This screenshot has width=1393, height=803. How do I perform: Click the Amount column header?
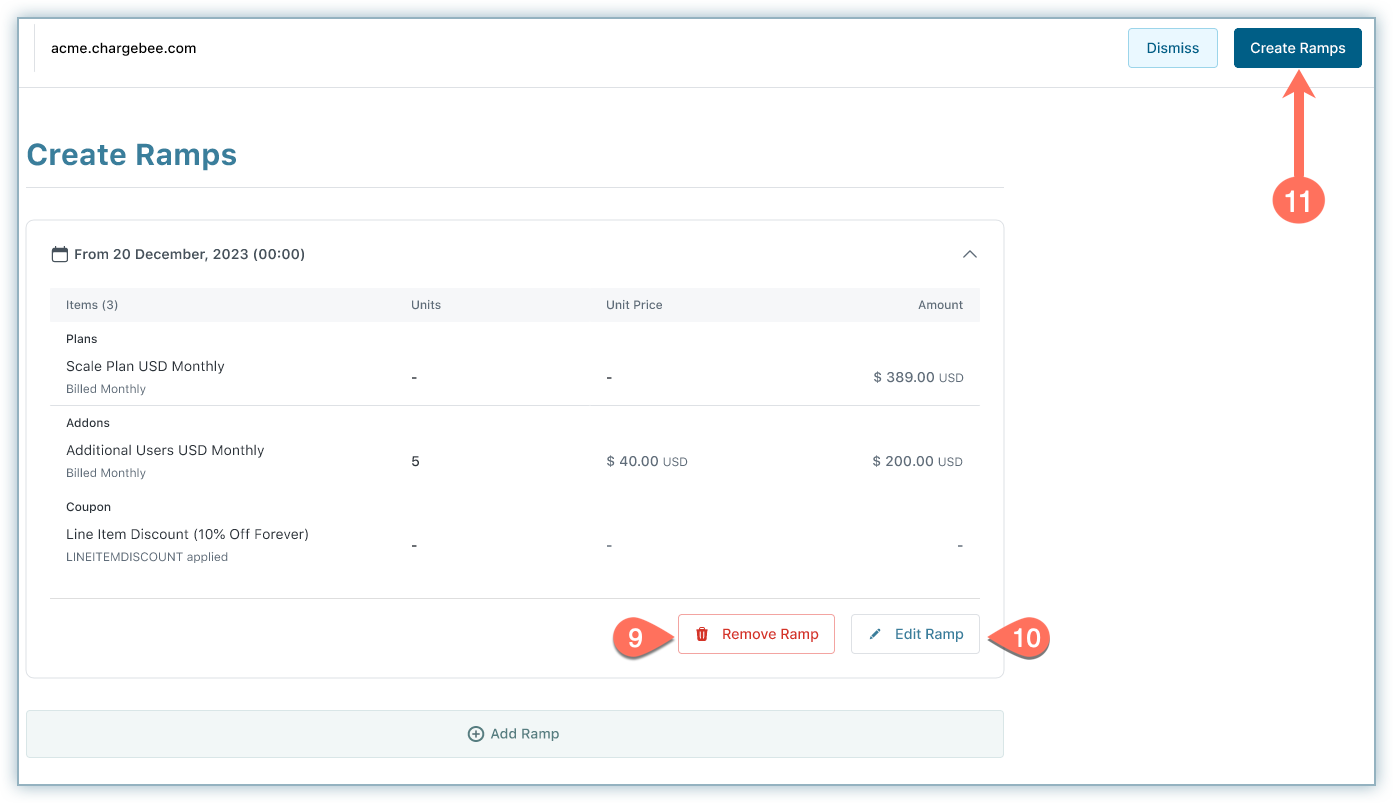pos(940,305)
